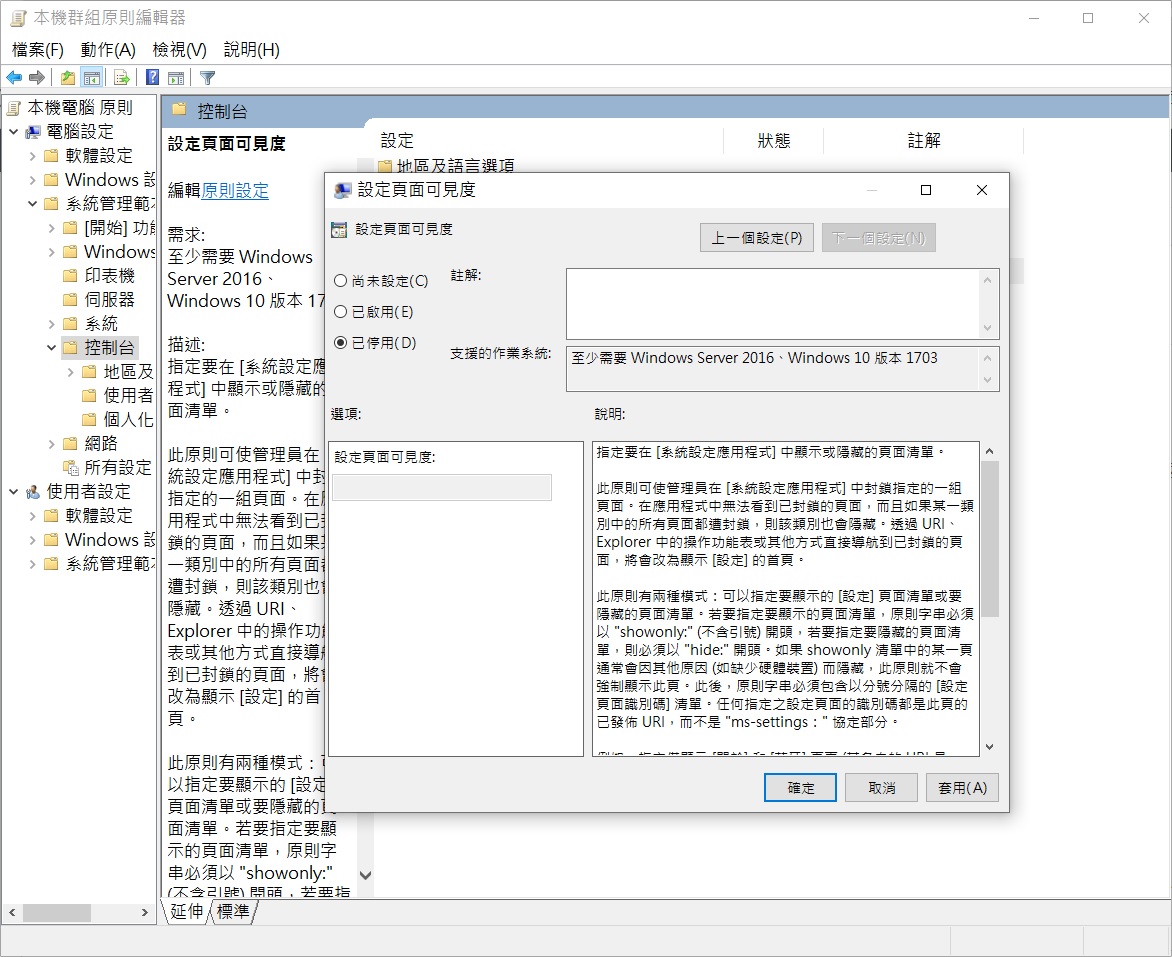Open the 說明(H) menu
The image size is (1172, 957).
coord(251,50)
